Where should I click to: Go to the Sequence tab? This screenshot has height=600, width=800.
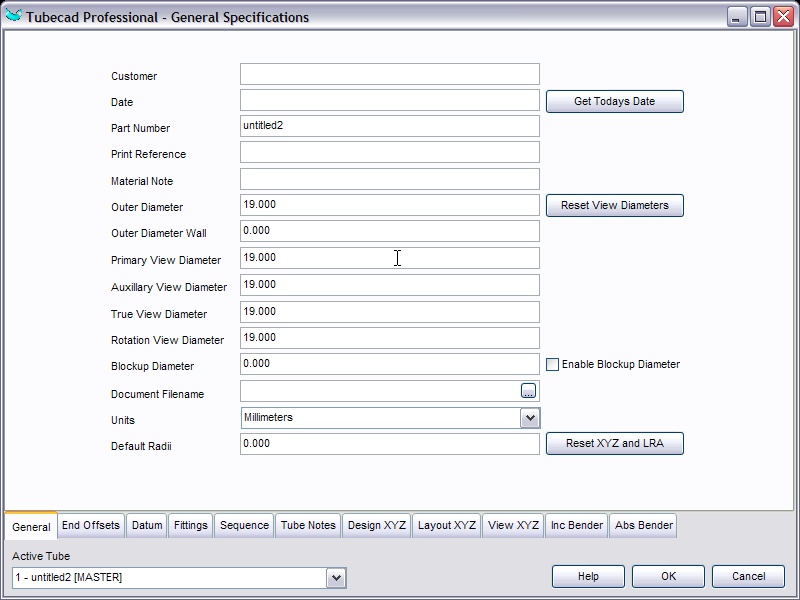click(x=244, y=525)
